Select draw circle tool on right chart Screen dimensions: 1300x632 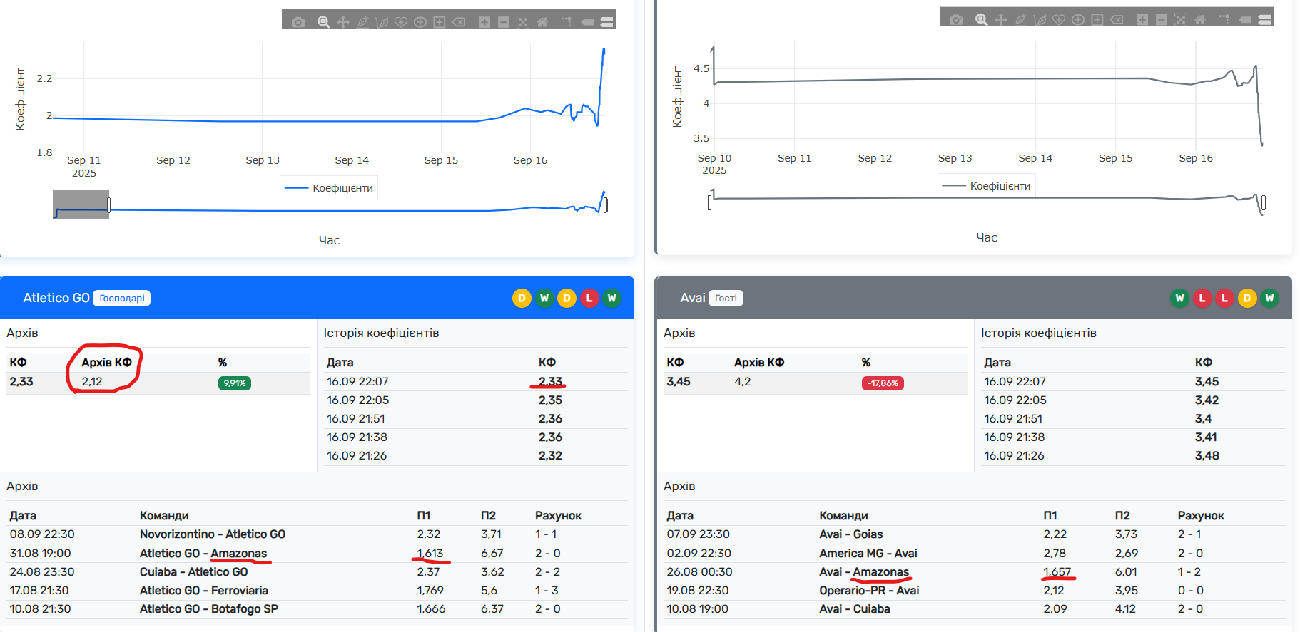(x=1076, y=18)
